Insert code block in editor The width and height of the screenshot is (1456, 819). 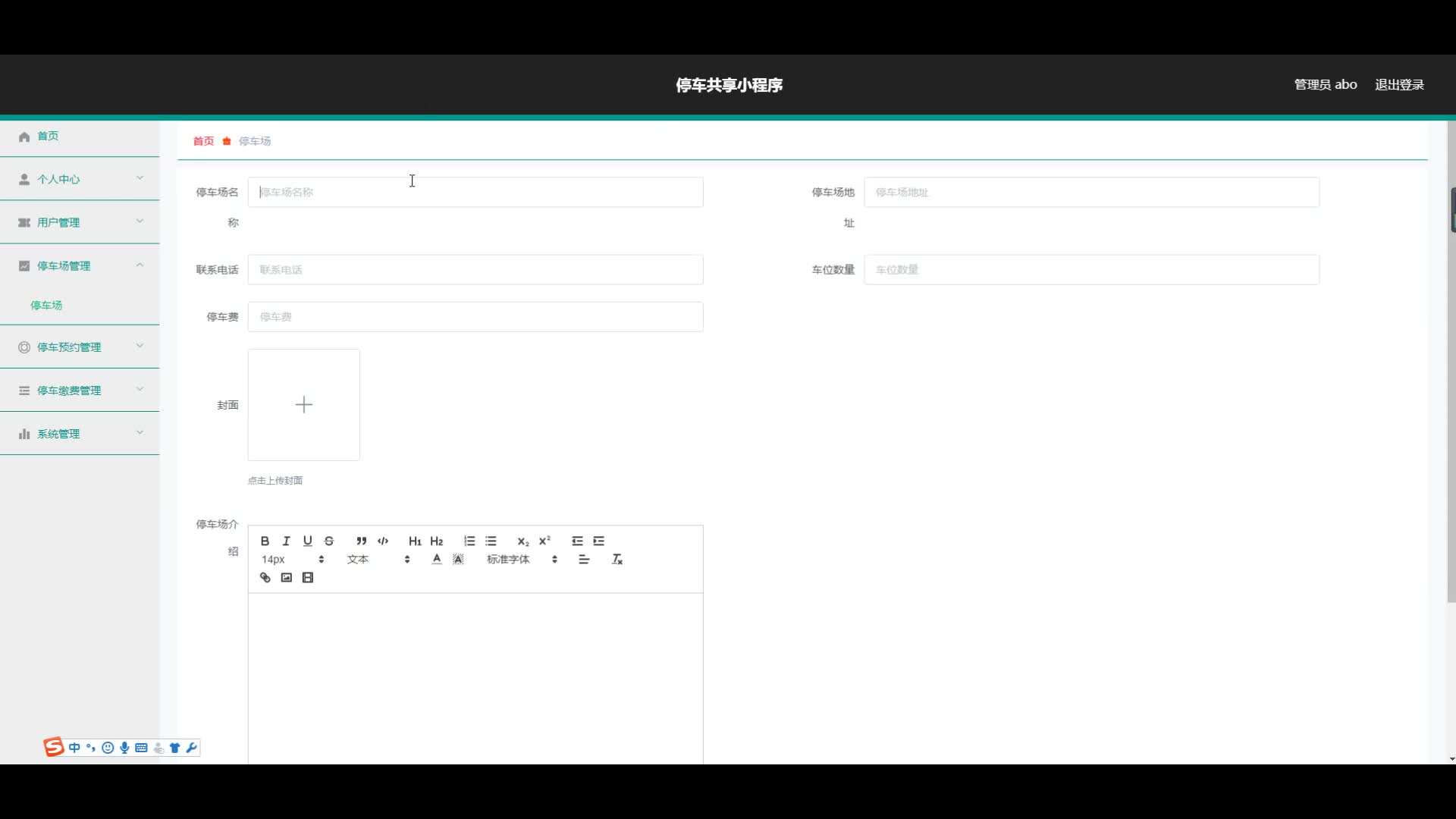(x=383, y=541)
